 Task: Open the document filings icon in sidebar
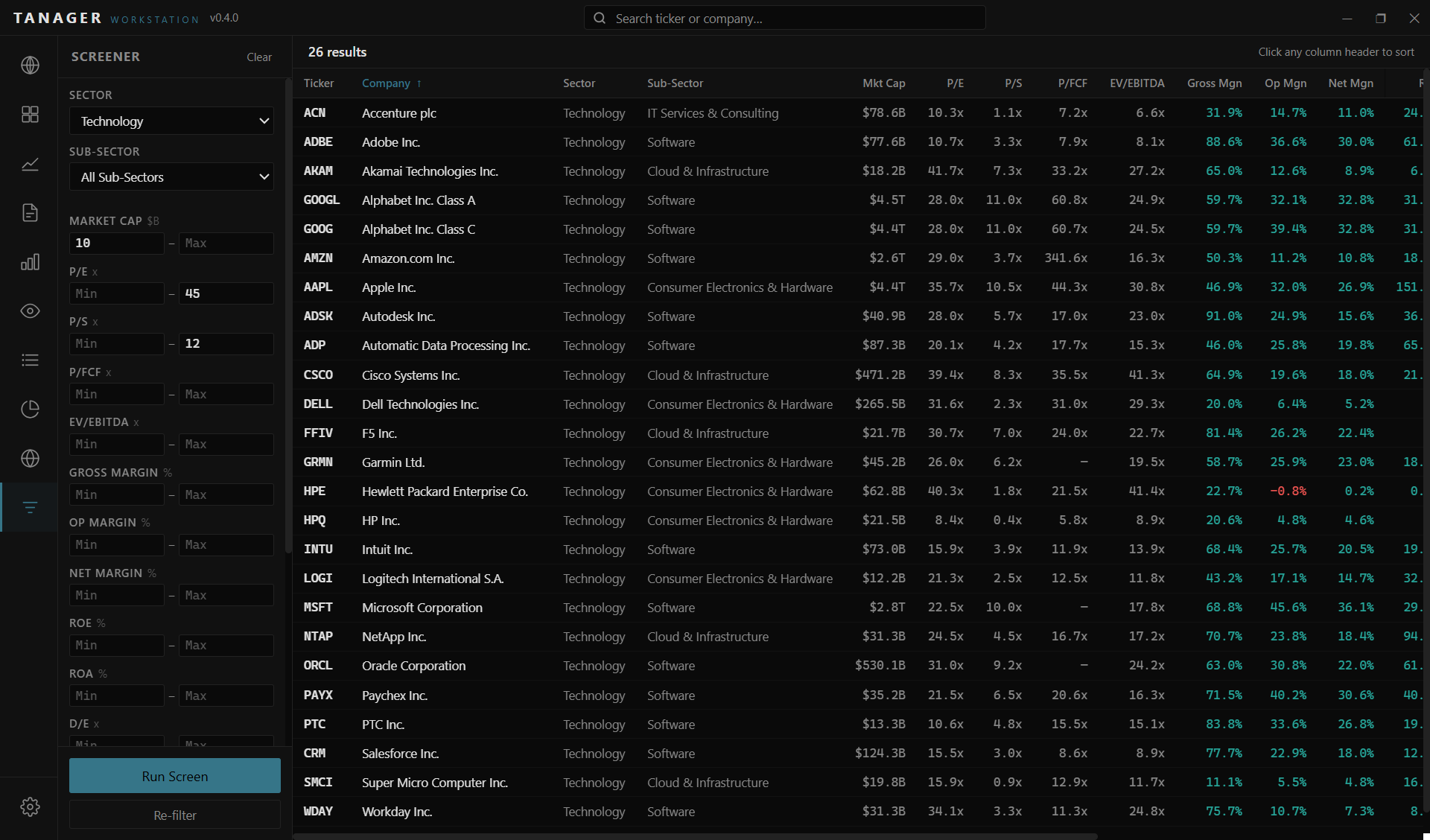(x=30, y=213)
